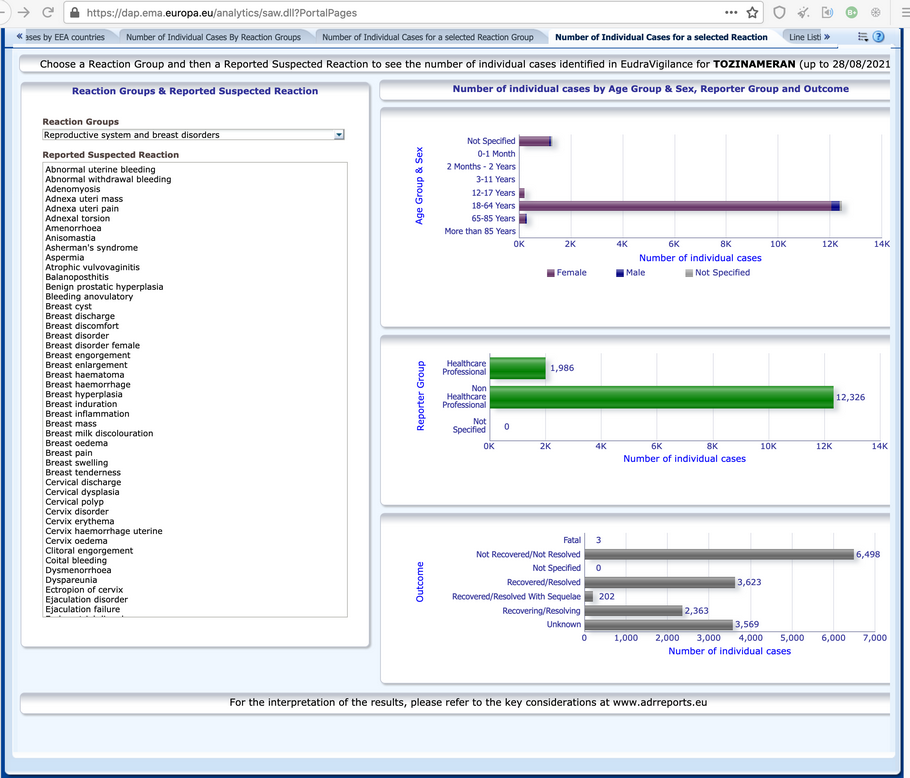The image size is (910, 778).
Task: Select 'Clitoral engorgement' reaction
Action: pos(89,551)
